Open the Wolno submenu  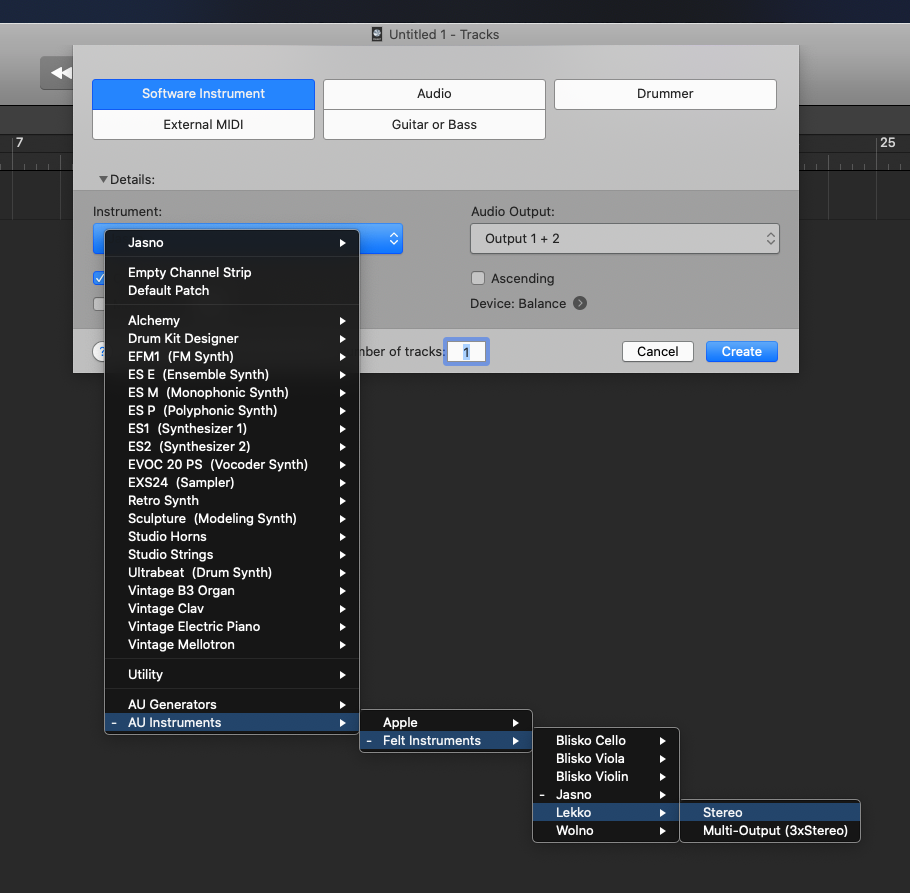click(x=606, y=830)
